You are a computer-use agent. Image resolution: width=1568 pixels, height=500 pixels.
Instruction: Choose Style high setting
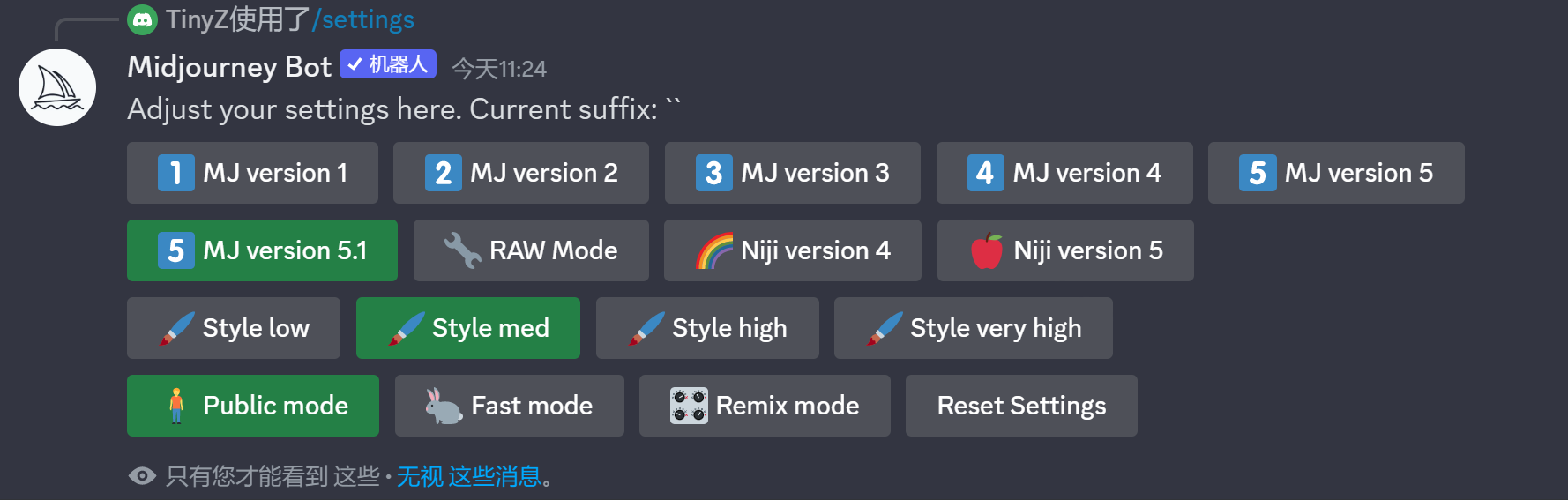pyautogui.click(x=707, y=328)
